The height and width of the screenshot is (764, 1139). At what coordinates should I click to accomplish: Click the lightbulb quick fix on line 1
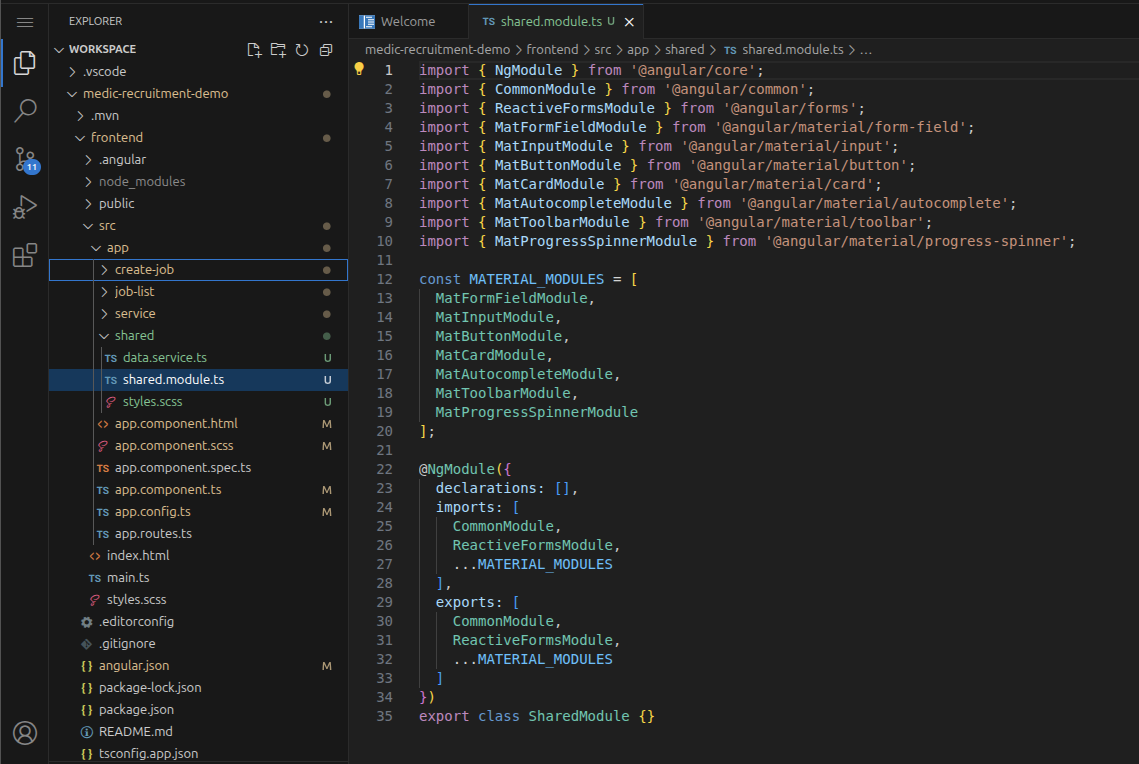359,68
